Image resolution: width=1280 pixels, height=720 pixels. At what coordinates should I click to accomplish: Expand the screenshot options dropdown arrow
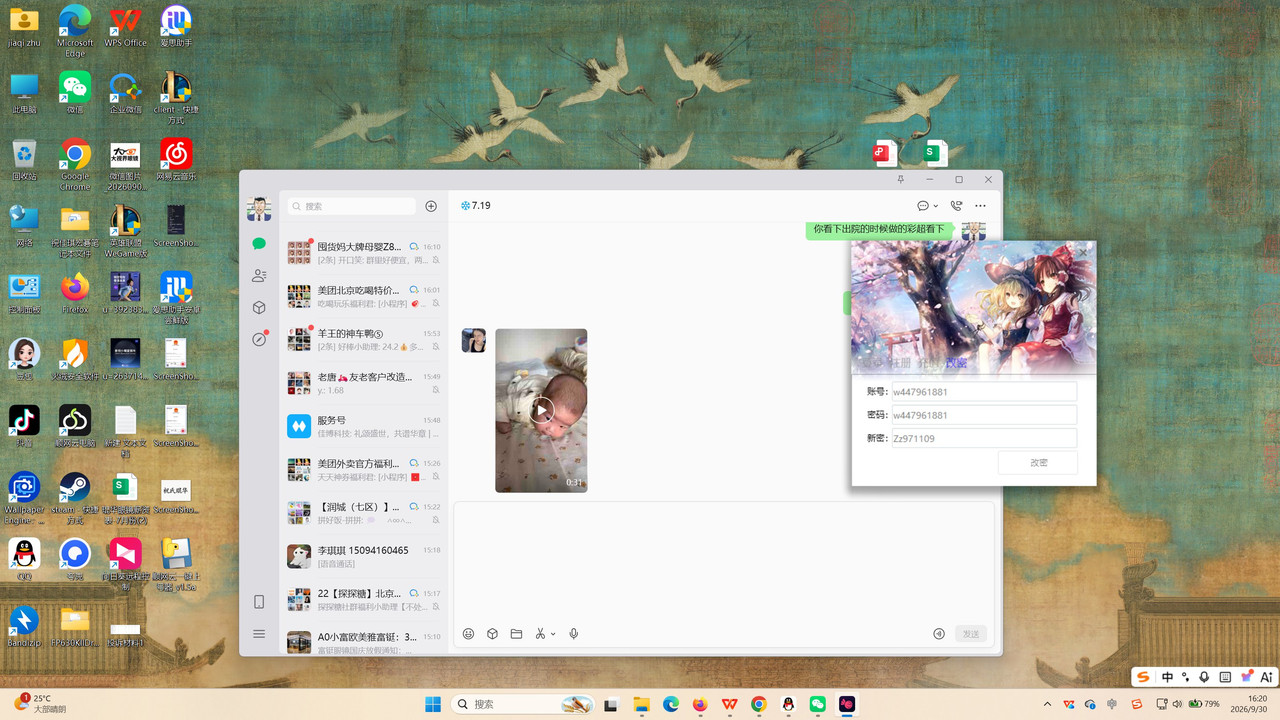pyautogui.click(x=553, y=634)
